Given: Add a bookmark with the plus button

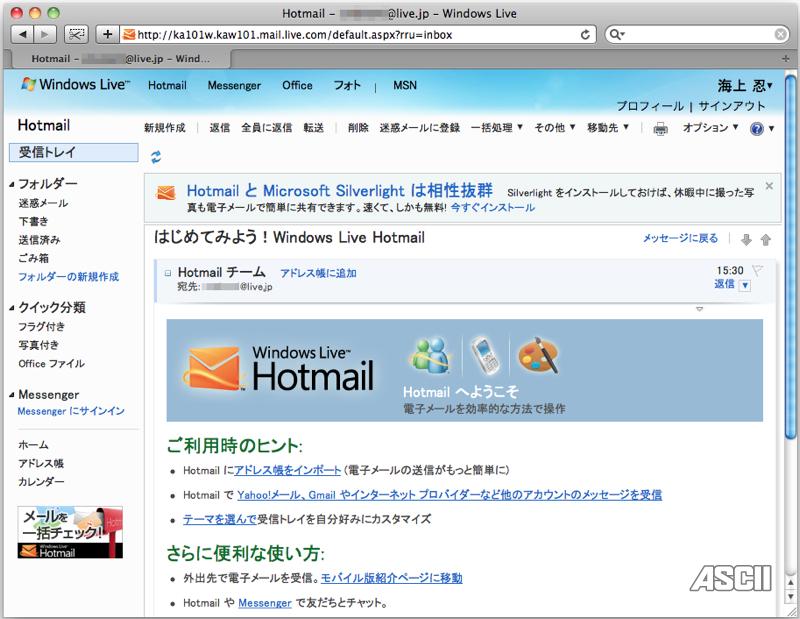Looking at the screenshot, I should pos(107,34).
